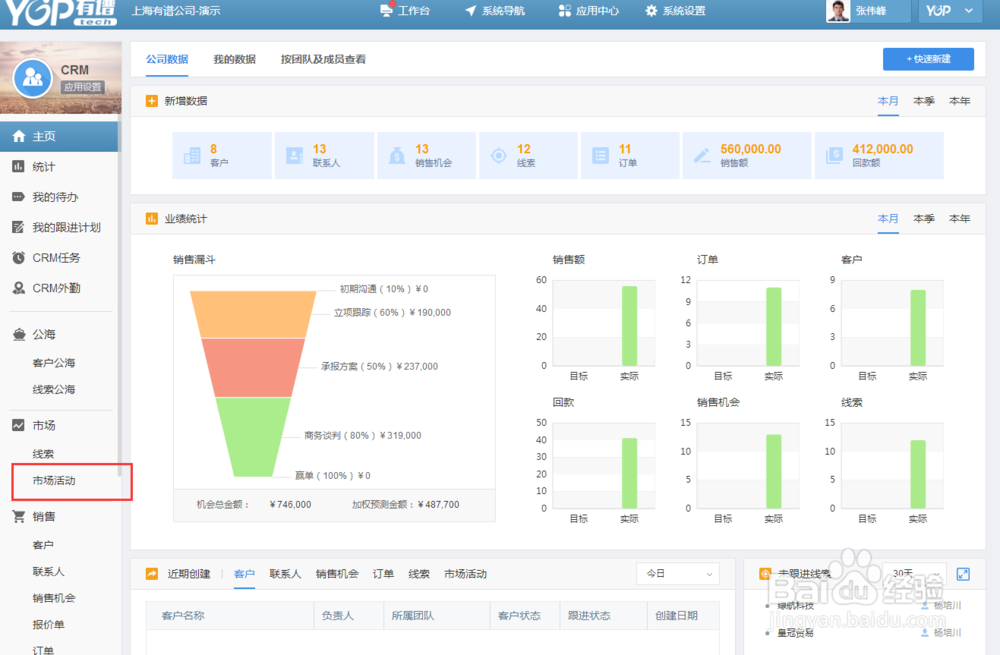
Task: Open the 应用设置 app settings link
Action: point(82,87)
